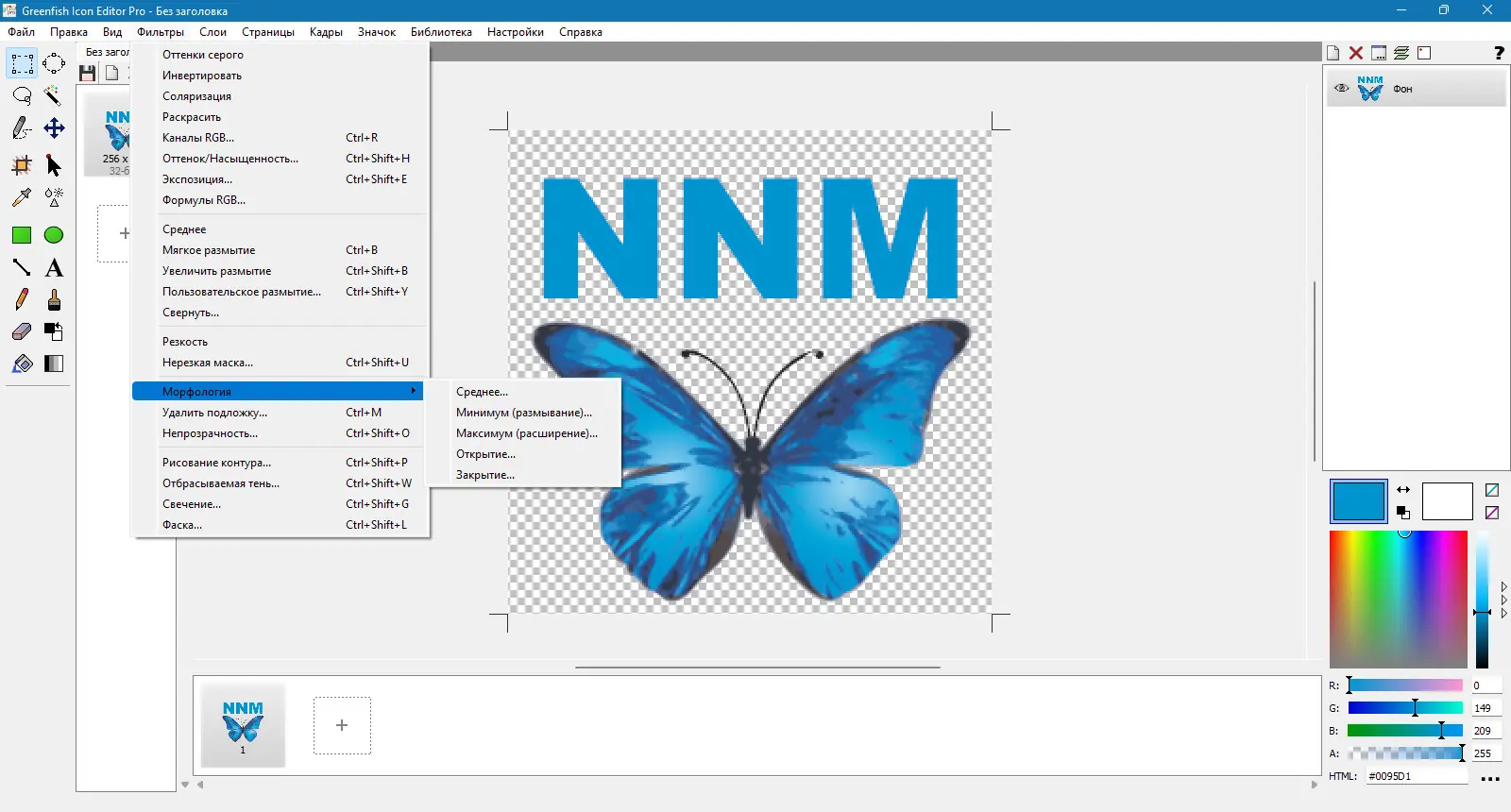Choose the green ellipse shape tool
The image size is (1511, 812).
pyautogui.click(x=54, y=235)
